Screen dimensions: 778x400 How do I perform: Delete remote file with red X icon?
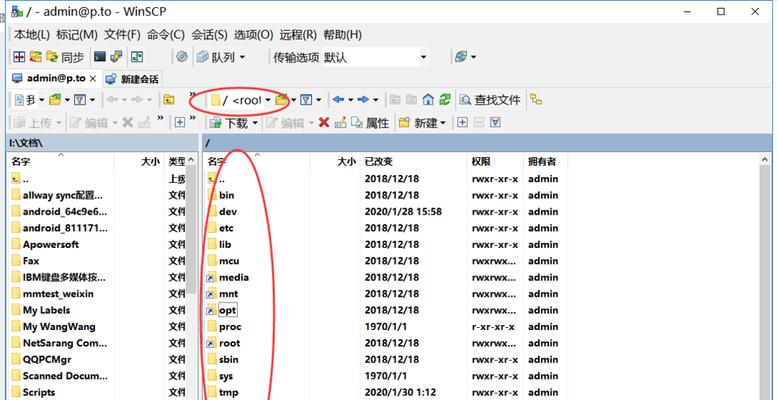(x=324, y=122)
